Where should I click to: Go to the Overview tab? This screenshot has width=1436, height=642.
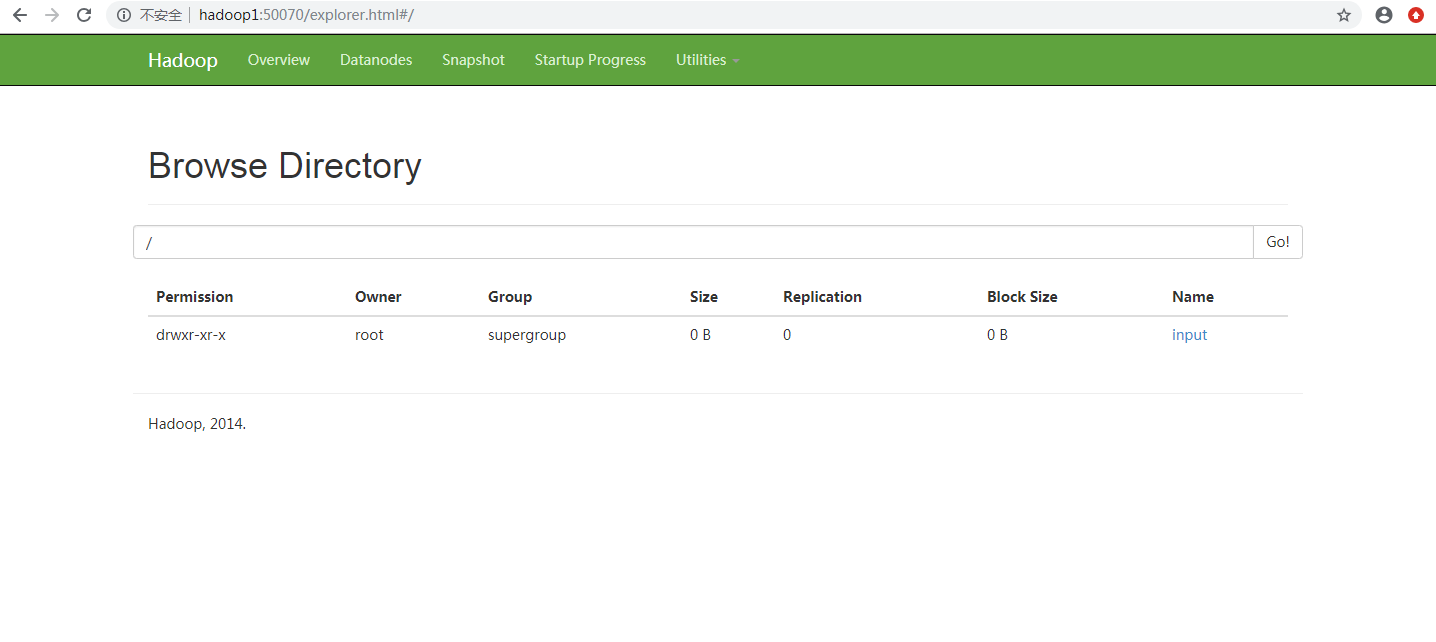(x=279, y=60)
